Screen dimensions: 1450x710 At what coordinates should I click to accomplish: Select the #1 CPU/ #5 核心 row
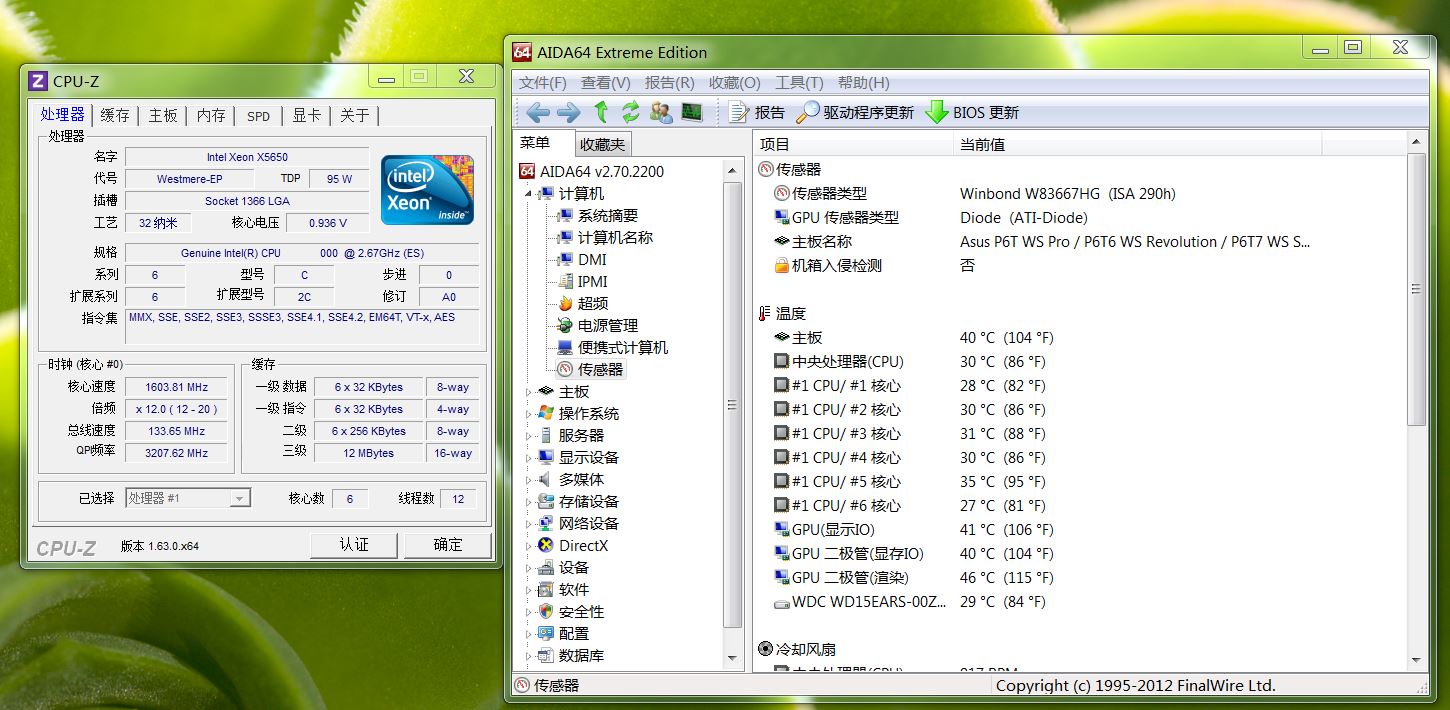(x=1080, y=481)
